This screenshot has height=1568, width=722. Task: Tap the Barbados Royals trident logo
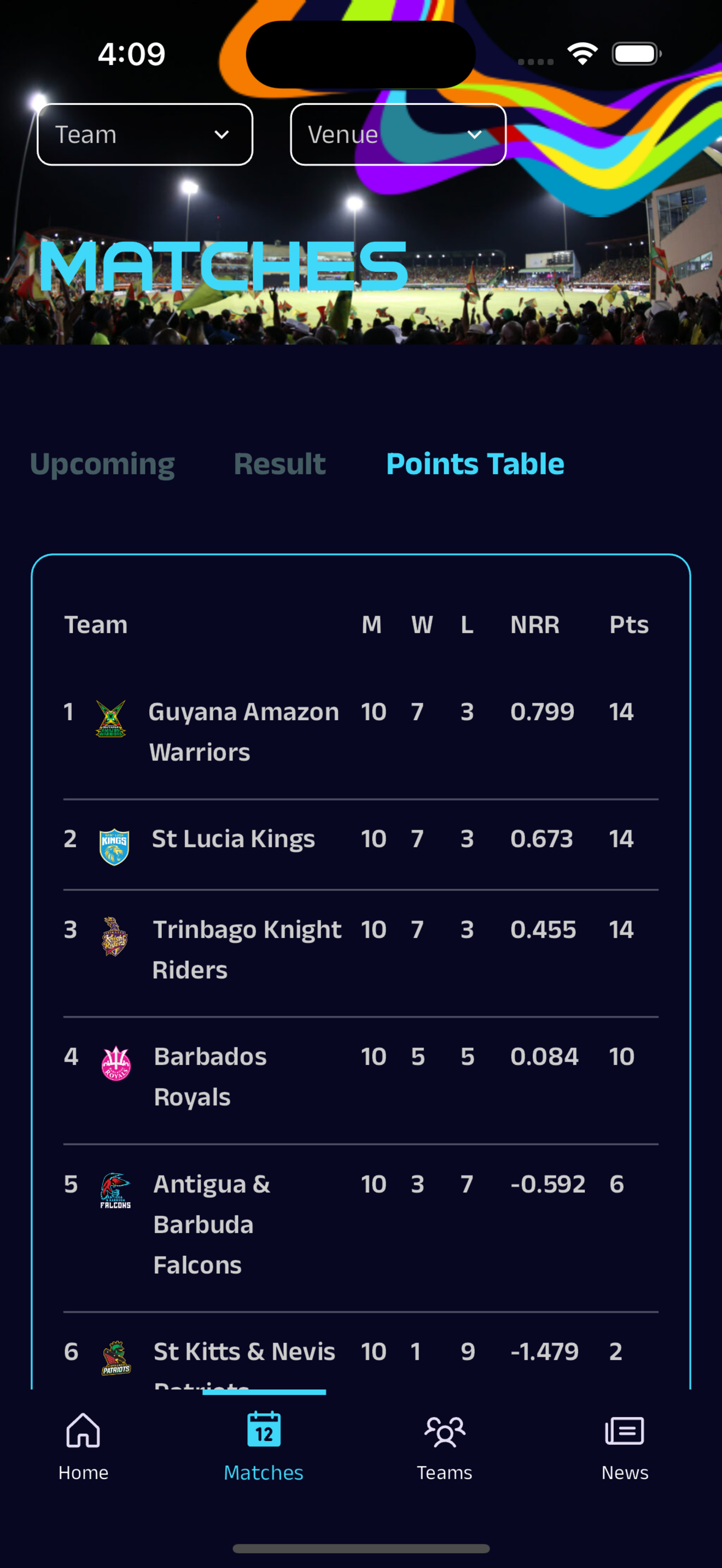coord(115,1063)
